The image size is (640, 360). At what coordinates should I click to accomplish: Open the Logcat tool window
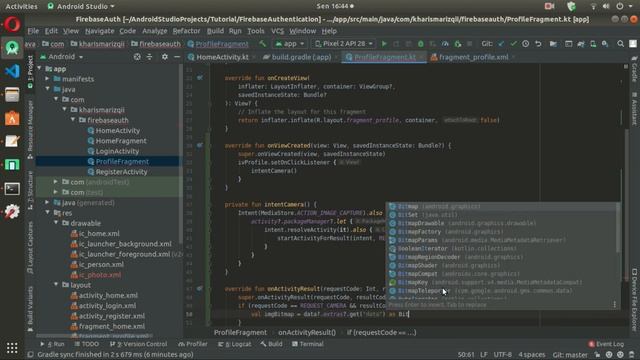pos(234,344)
